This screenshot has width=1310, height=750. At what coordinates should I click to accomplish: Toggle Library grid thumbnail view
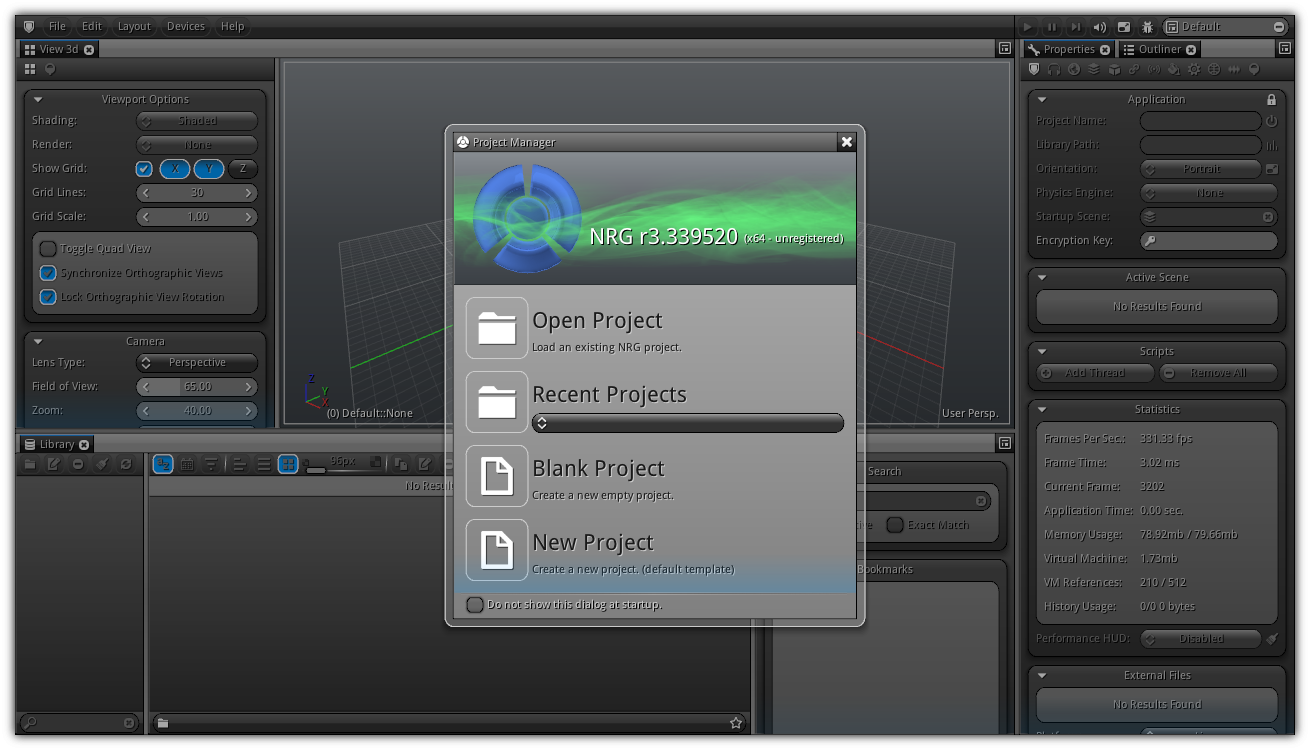point(288,464)
